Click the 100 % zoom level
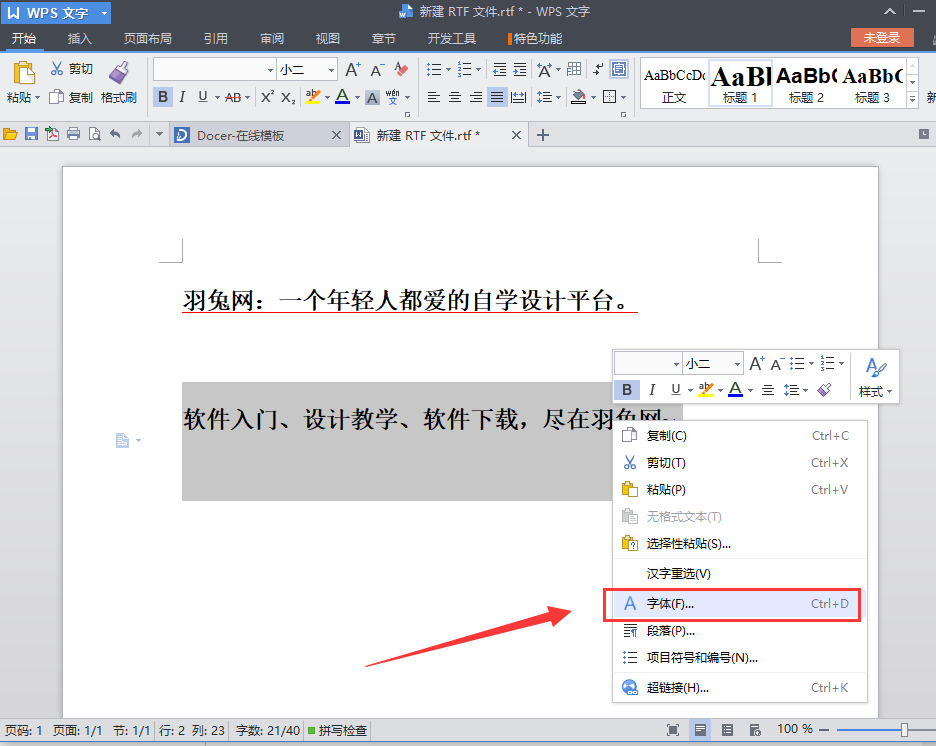 (x=795, y=729)
